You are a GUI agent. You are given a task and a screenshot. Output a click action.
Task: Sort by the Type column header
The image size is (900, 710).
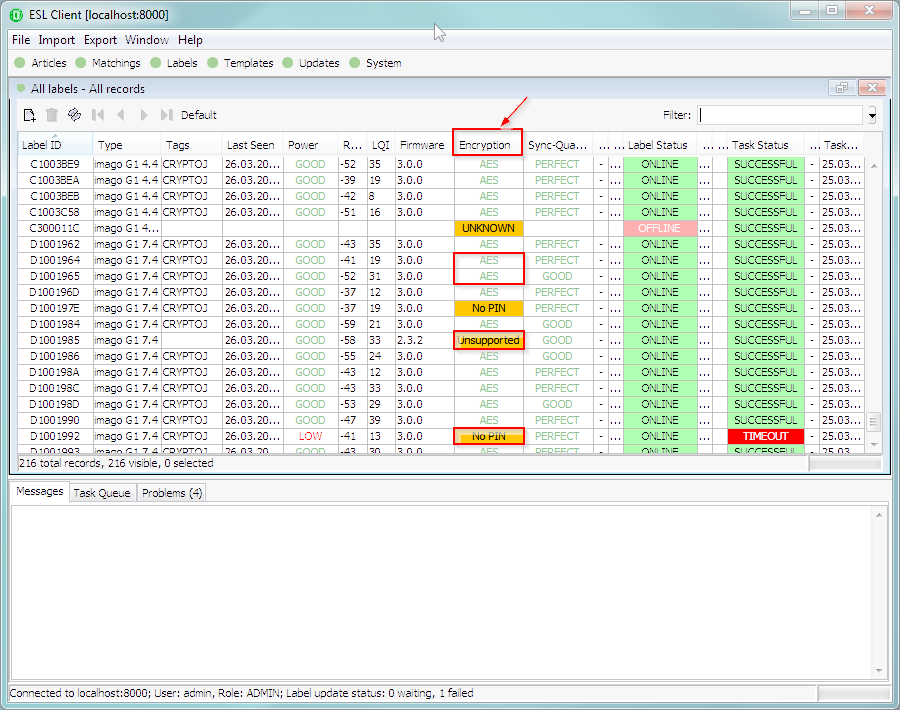click(127, 145)
